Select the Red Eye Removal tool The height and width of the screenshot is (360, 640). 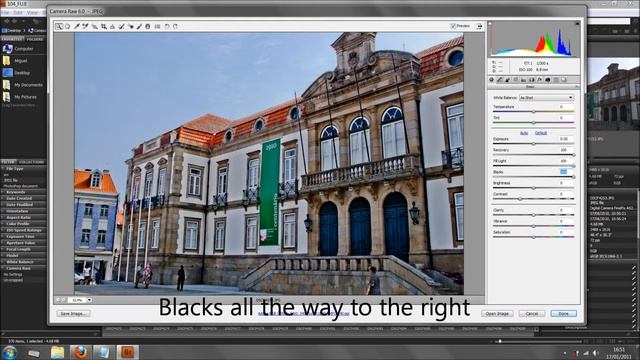click(x=131, y=27)
